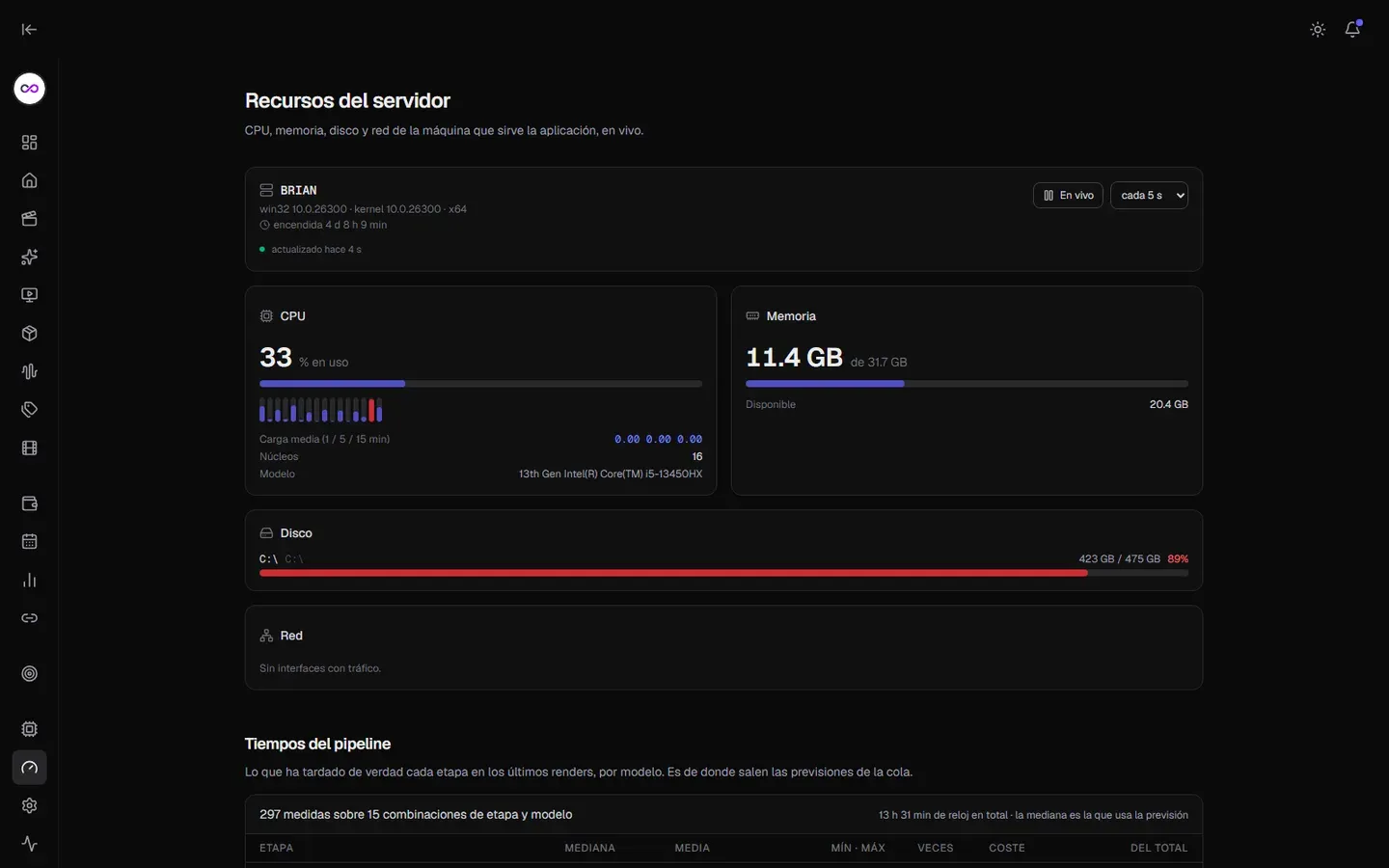Click the Memoria usage progress bar
This screenshot has width=1389, height=868.
tap(967, 384)
